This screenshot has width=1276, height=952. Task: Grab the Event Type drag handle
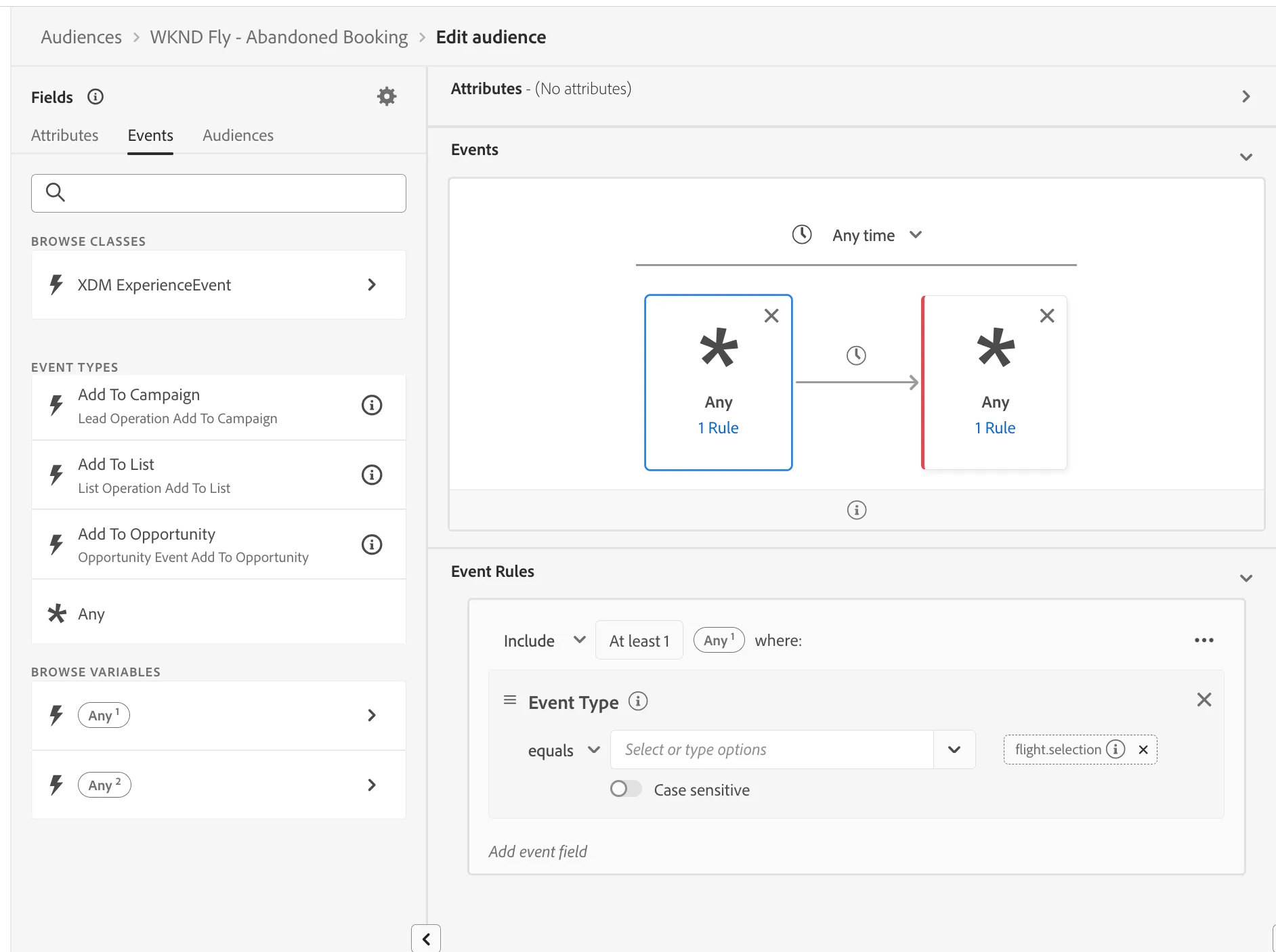coord(510,700)
